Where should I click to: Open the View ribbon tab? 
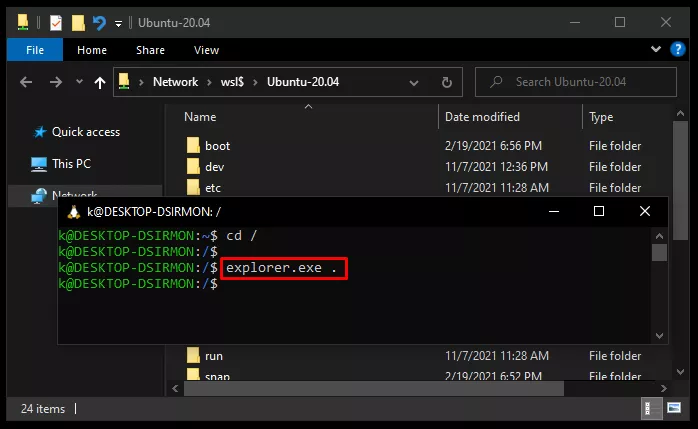206,50
